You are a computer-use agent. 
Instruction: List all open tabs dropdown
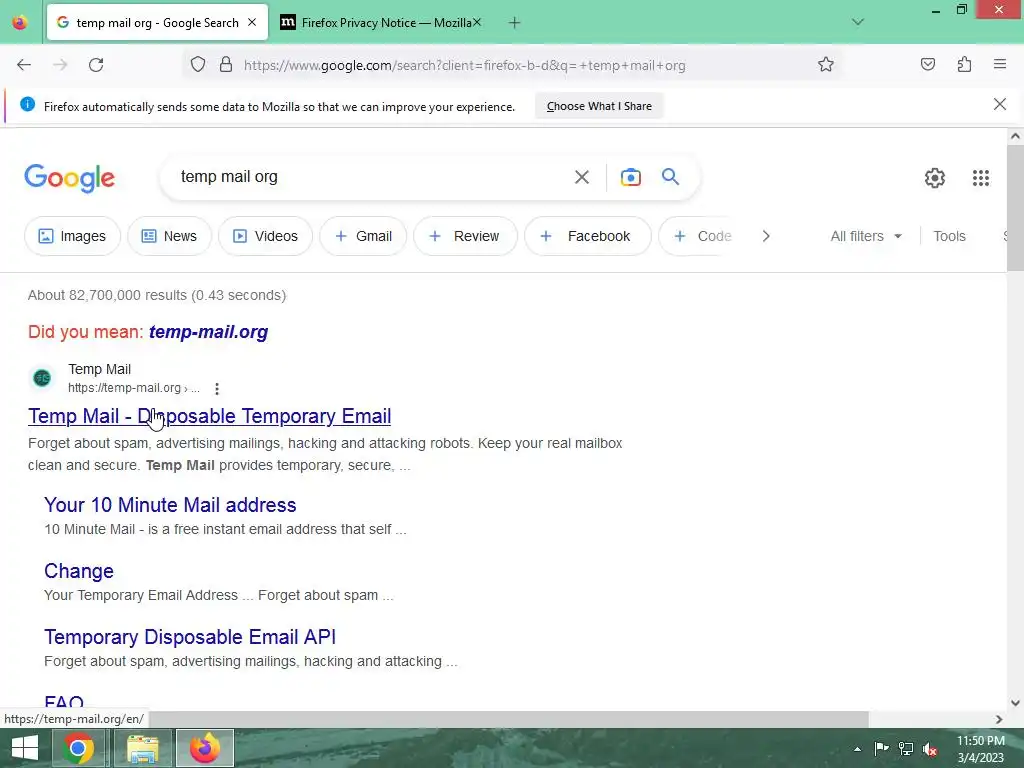click(858, 22)
